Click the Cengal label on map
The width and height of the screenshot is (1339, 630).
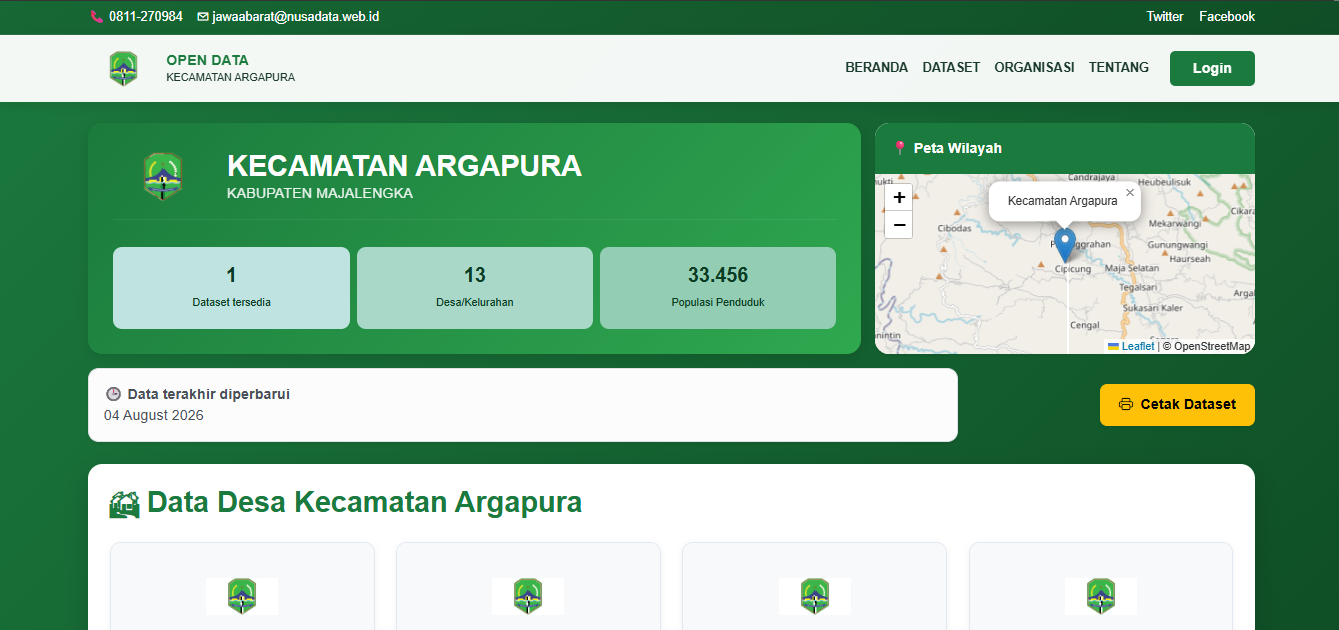(1085, 325)
